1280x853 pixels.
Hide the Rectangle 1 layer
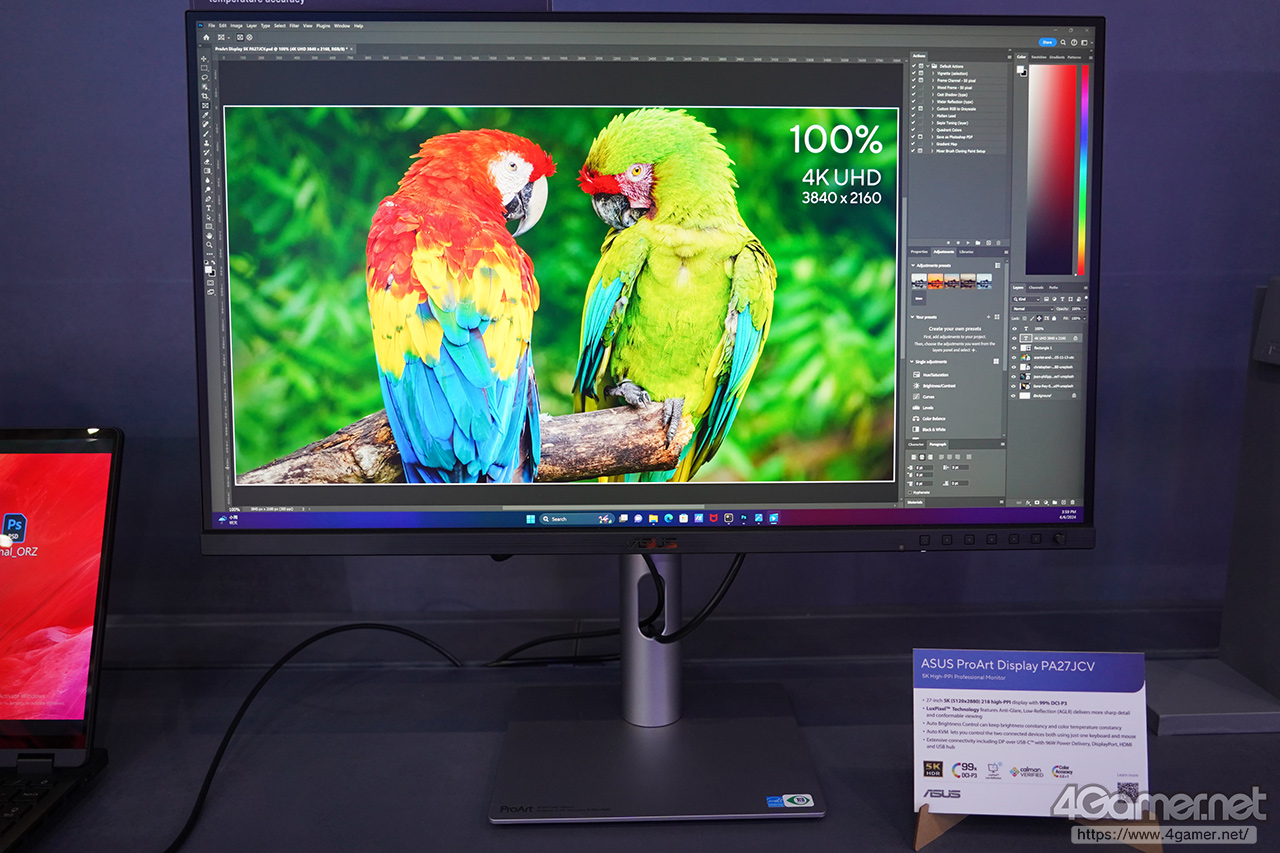[1014, 347]
